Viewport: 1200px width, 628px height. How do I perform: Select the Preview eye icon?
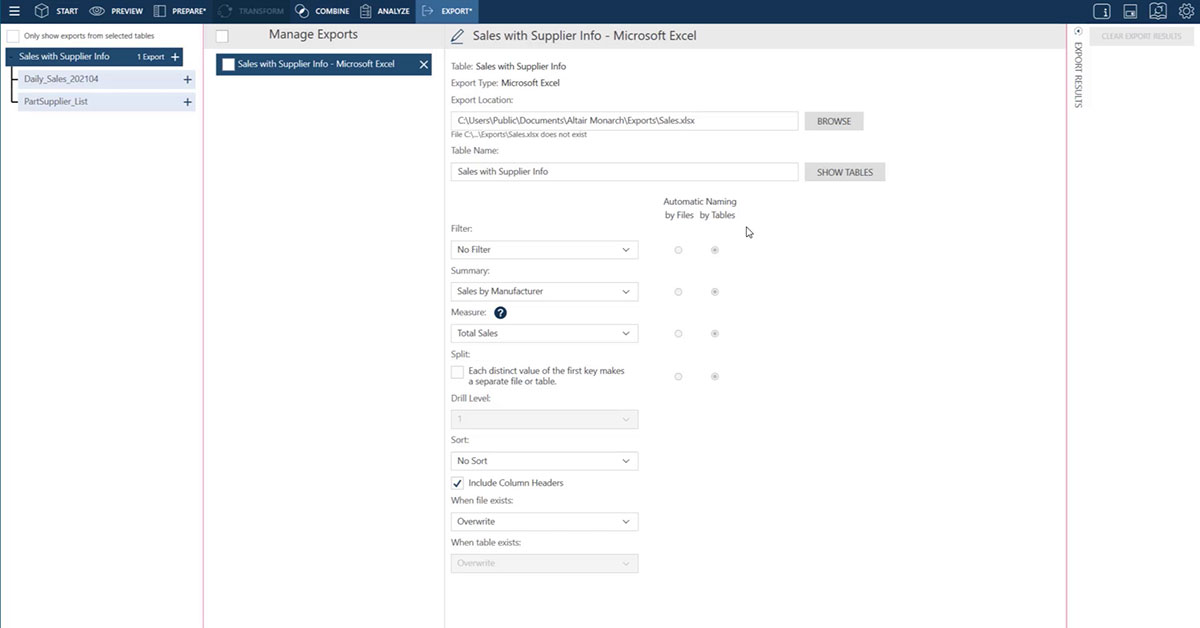click(x=95, y=12)
